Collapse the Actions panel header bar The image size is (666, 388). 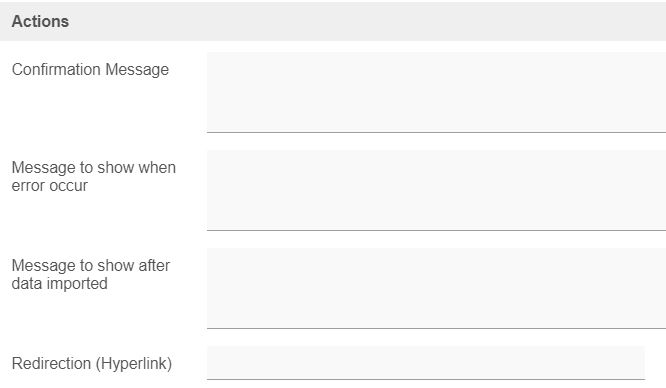[x=333, y=21]
